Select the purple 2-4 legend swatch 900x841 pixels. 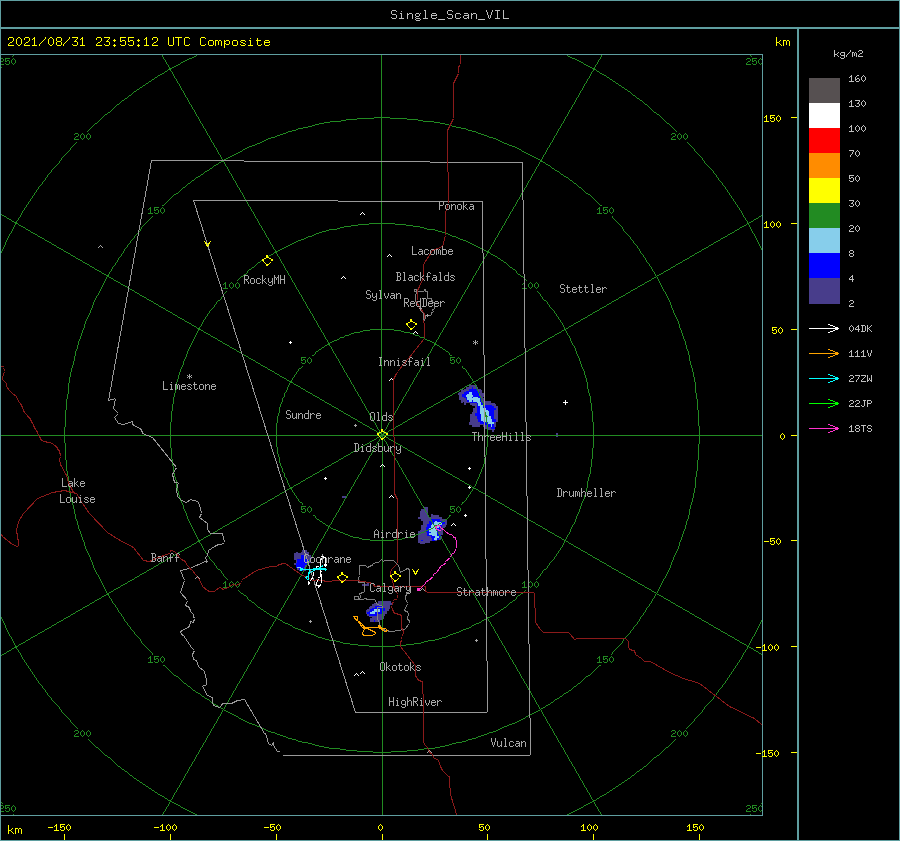(x=824, y=290)
